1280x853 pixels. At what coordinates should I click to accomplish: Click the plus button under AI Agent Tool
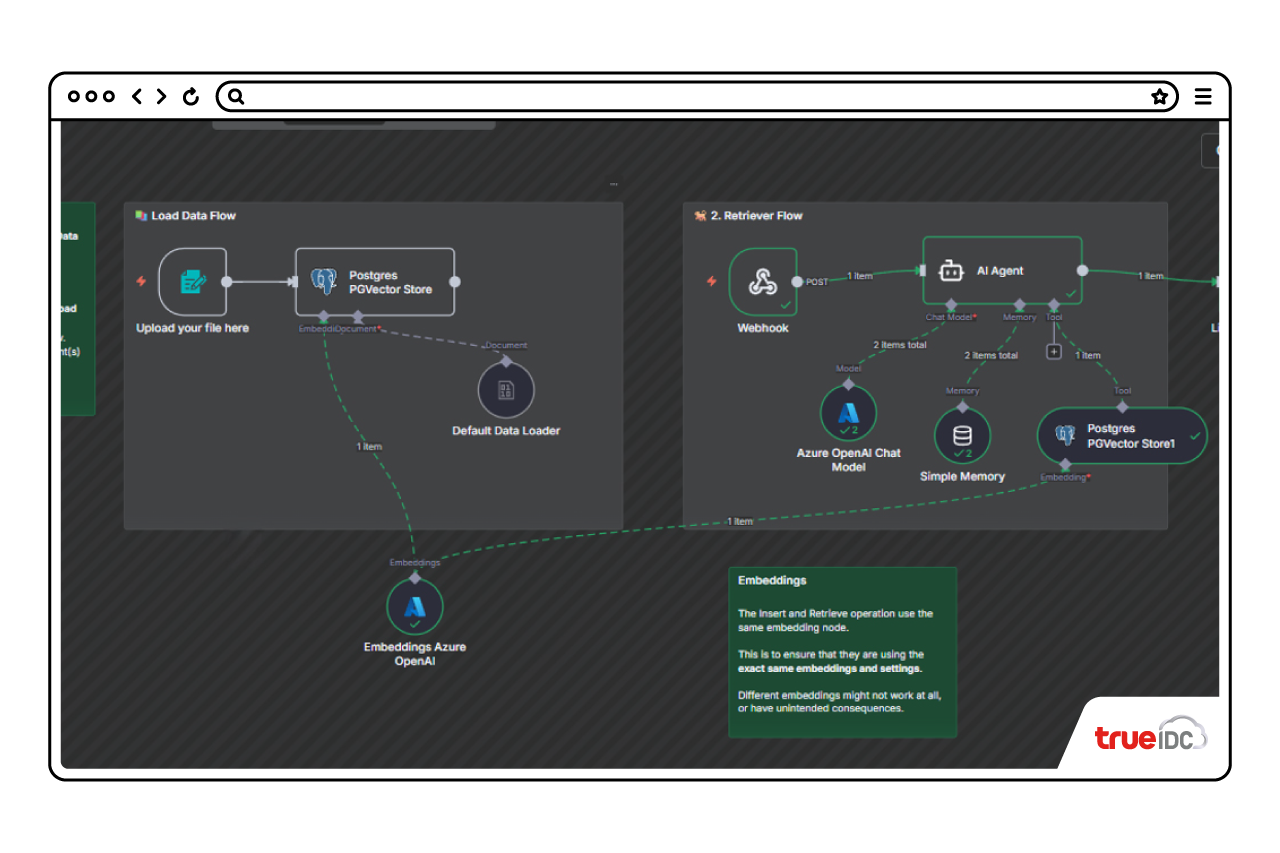click(1053, 351)
